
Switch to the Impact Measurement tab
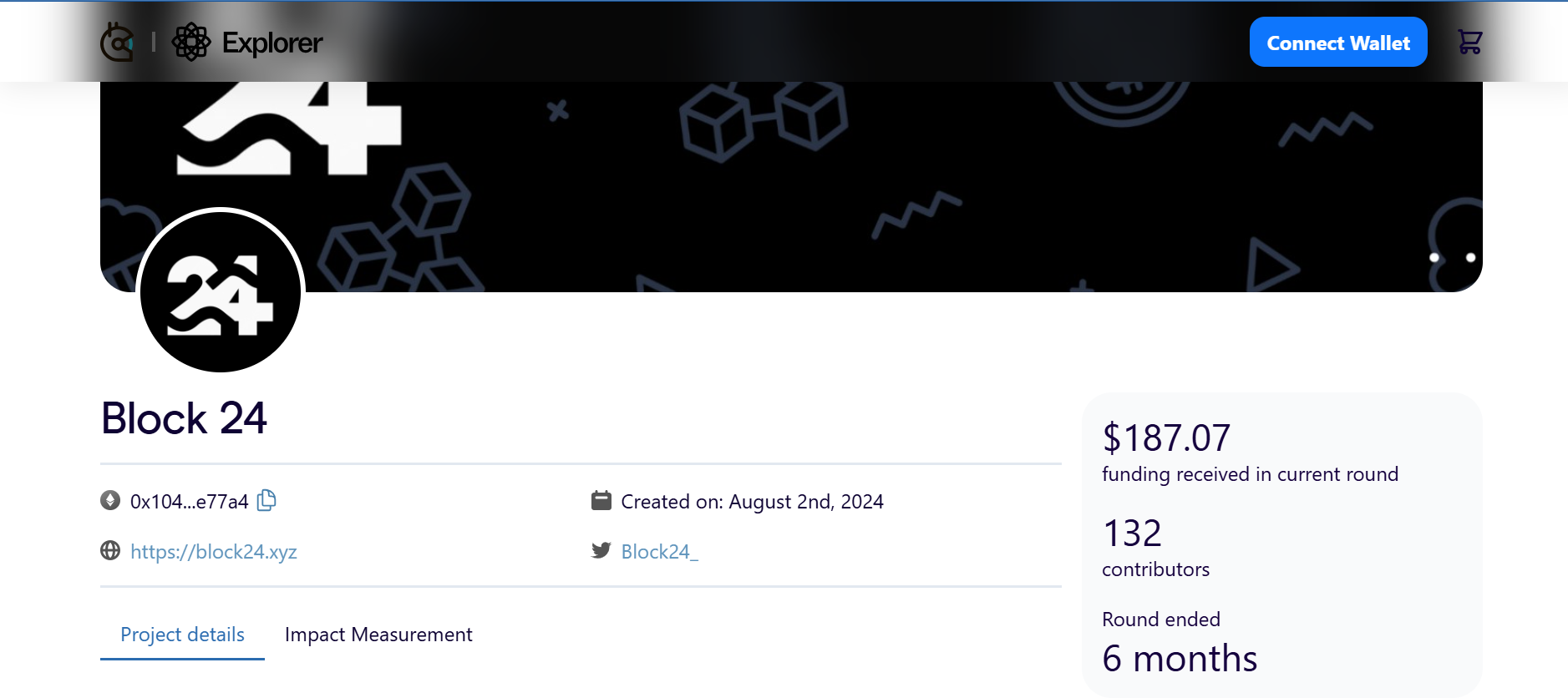(x=378, y=635)
